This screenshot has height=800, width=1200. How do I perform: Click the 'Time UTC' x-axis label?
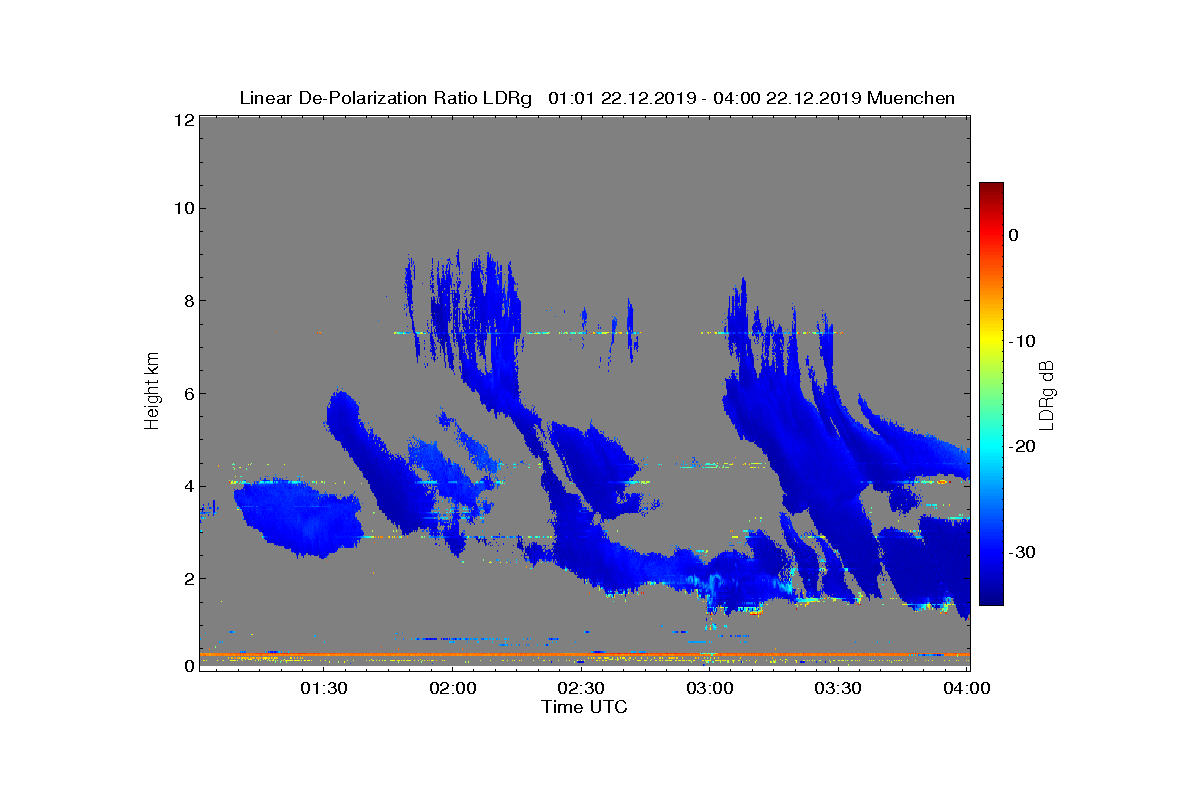(x=585, y=707)
